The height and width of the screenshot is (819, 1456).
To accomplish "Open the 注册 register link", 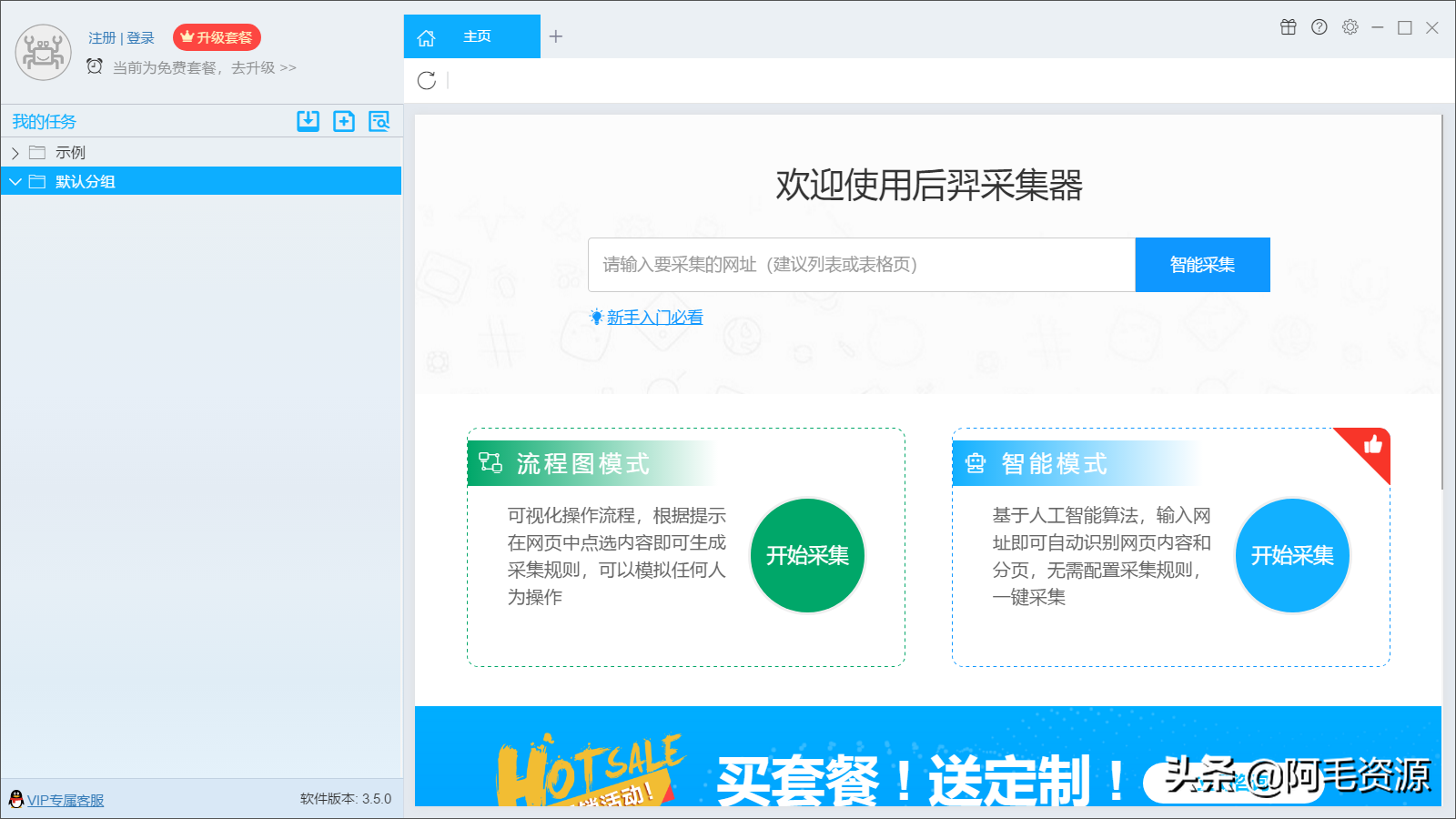I will coord(102,38).
